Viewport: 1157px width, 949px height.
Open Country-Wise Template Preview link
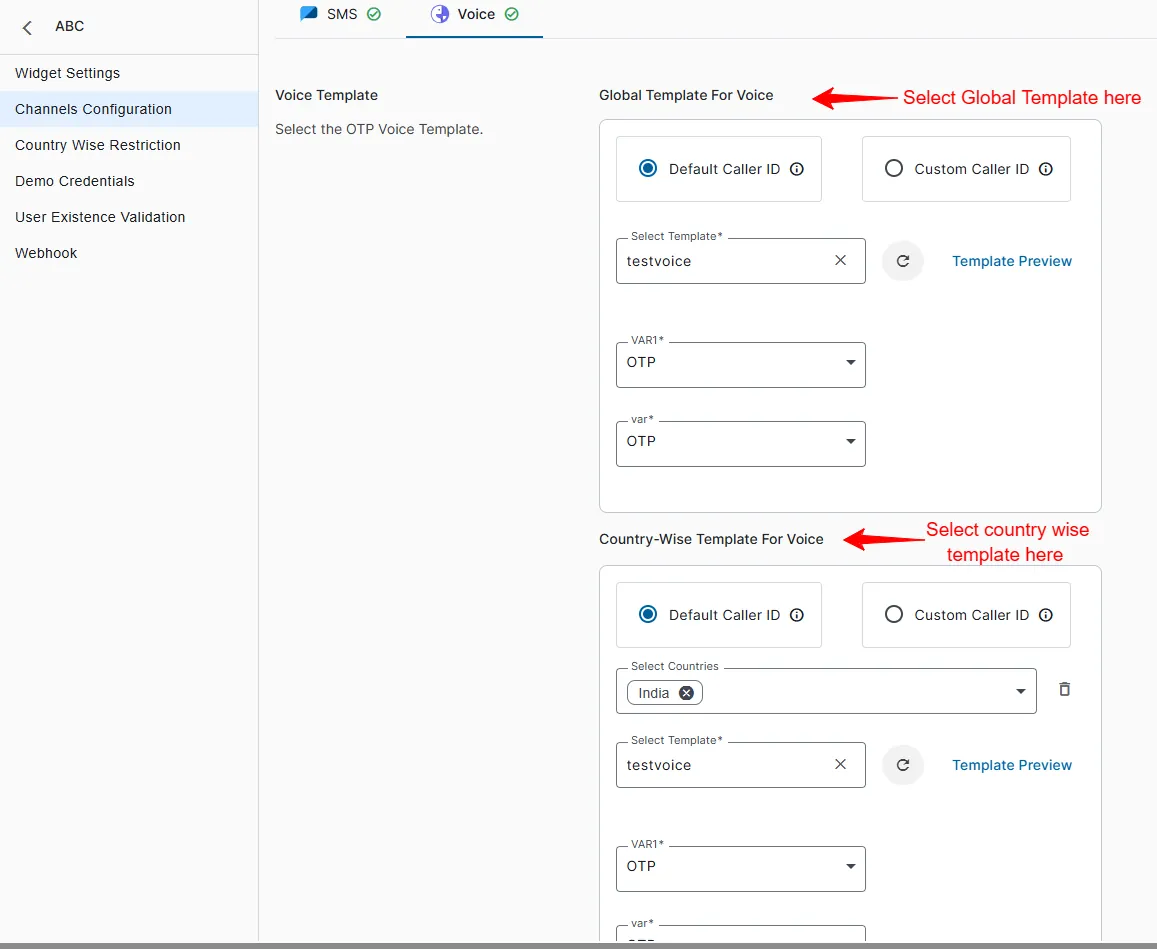1012,765
